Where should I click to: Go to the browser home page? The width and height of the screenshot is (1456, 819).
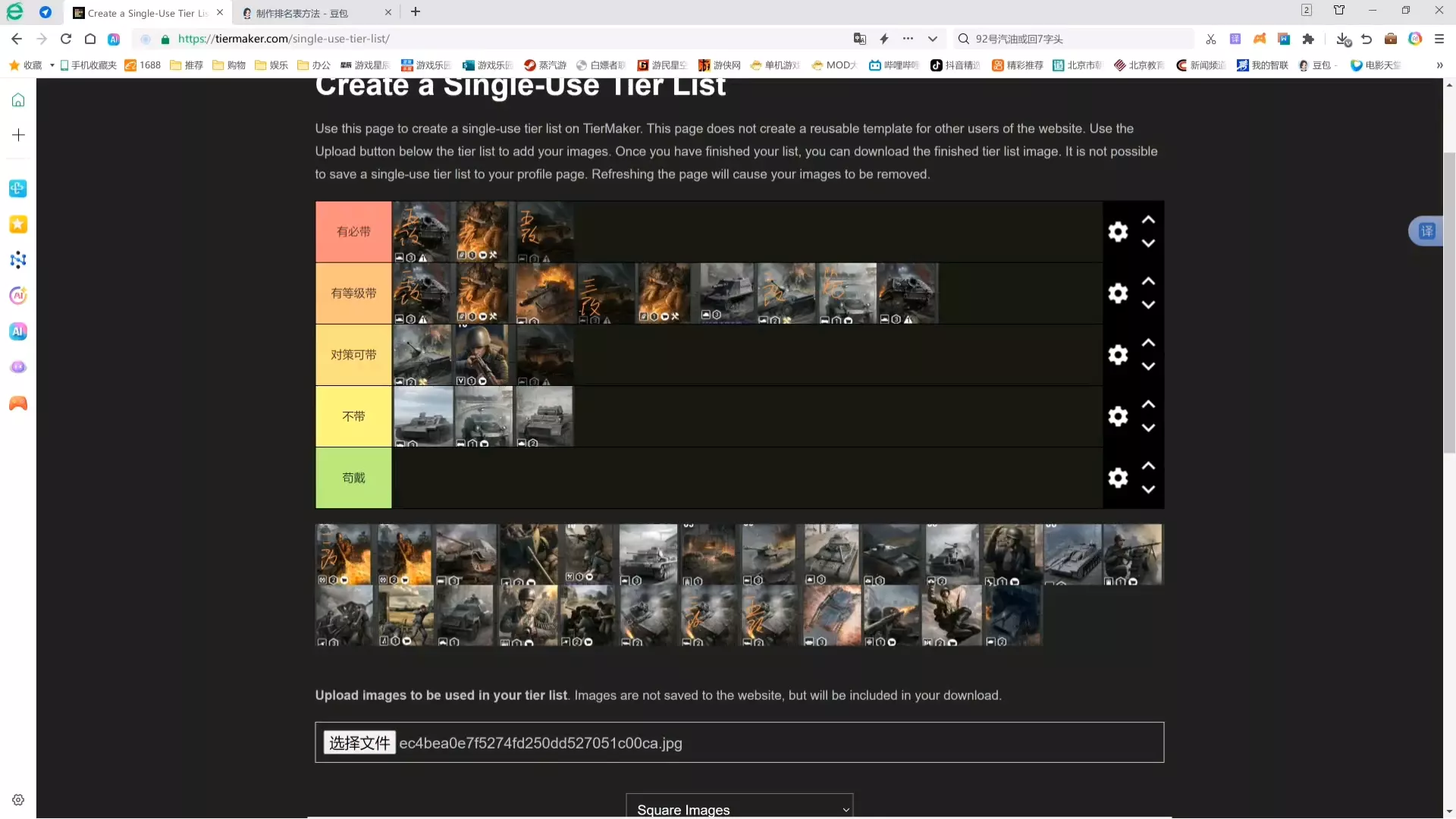click(x=90, y=39)
